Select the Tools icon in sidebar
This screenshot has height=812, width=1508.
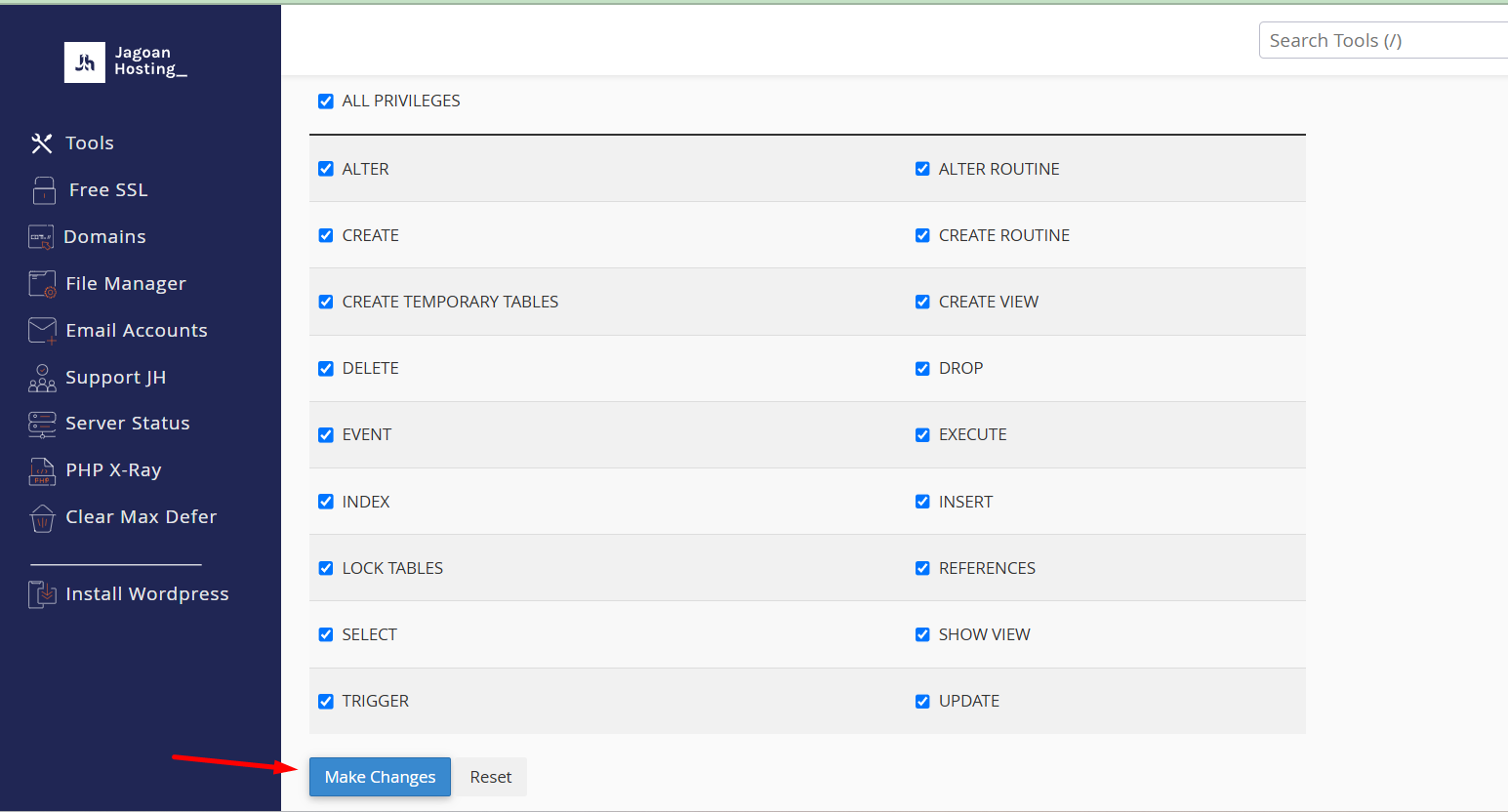click(x=41, y=142)
